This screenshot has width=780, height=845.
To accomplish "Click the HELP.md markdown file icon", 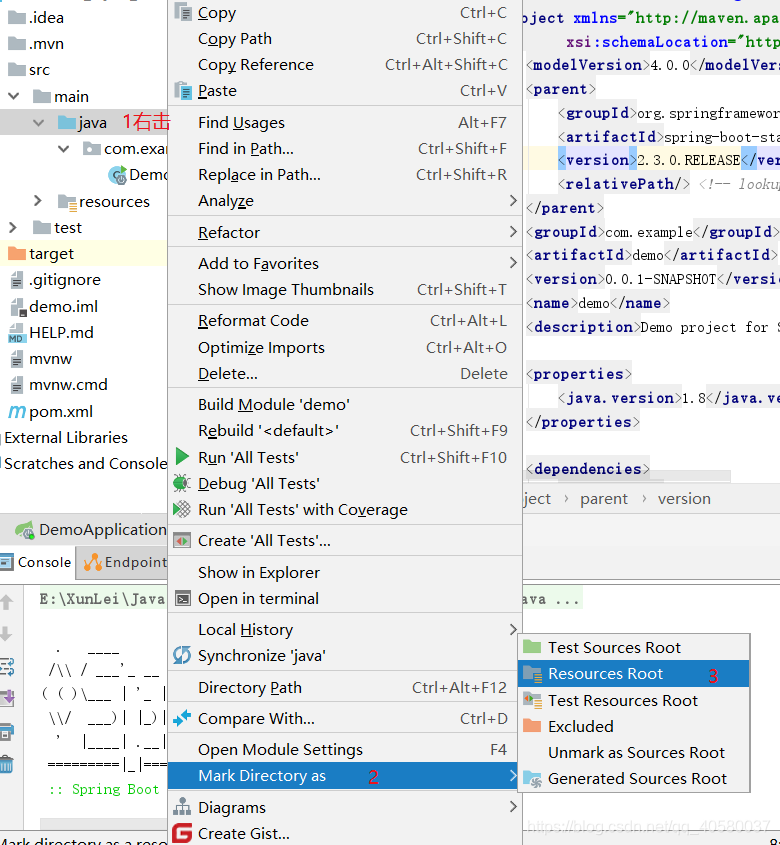I will coord(16,333).
